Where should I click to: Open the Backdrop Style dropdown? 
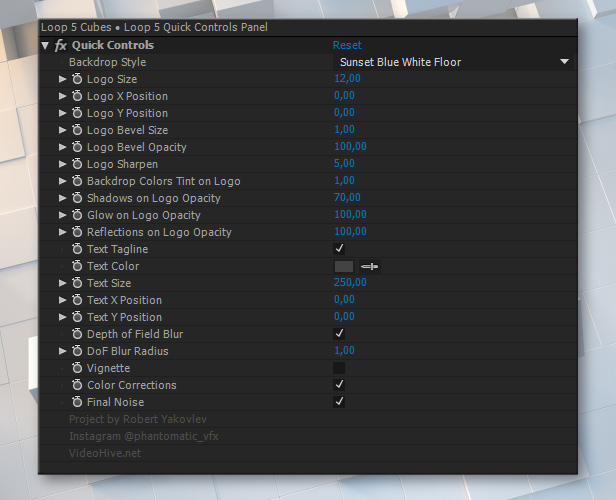tap(453, 62)
